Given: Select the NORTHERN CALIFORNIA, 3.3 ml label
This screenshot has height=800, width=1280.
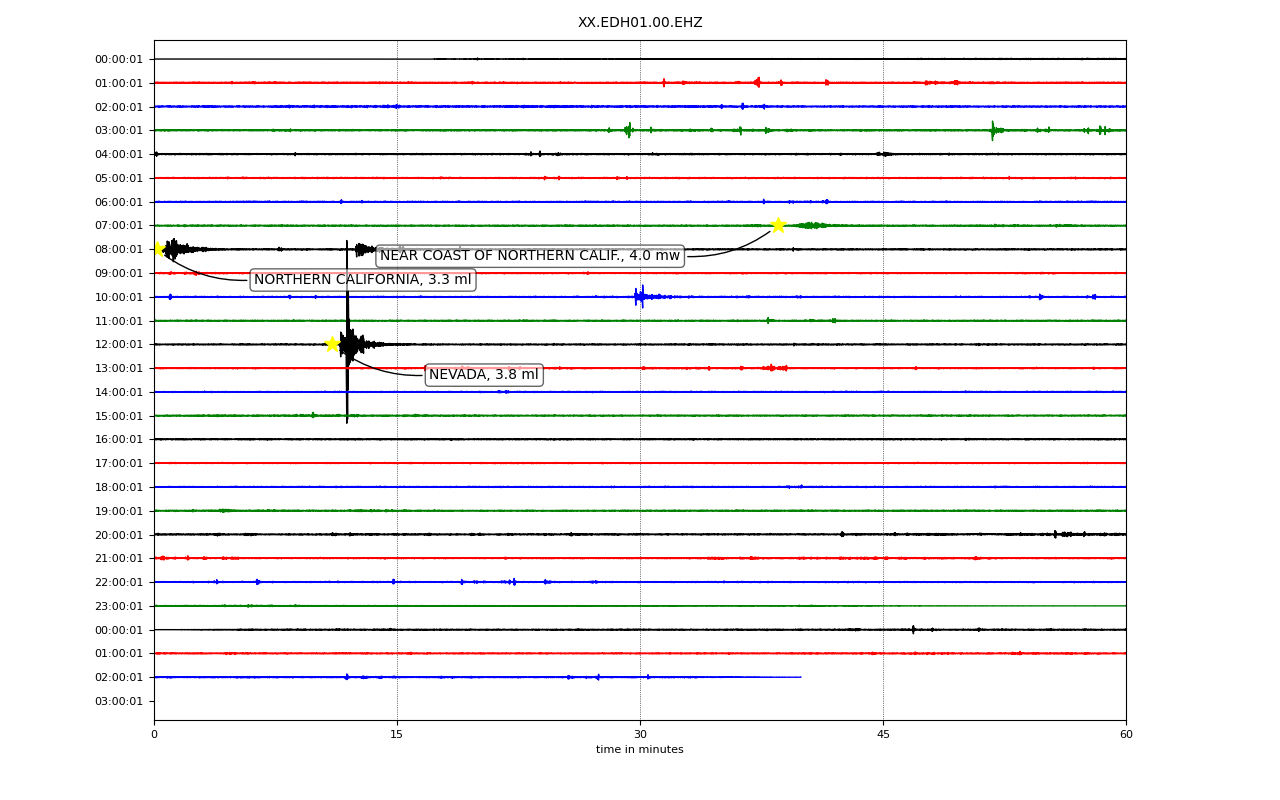Looking at the screenshot, I should click(x=362, y=280).
